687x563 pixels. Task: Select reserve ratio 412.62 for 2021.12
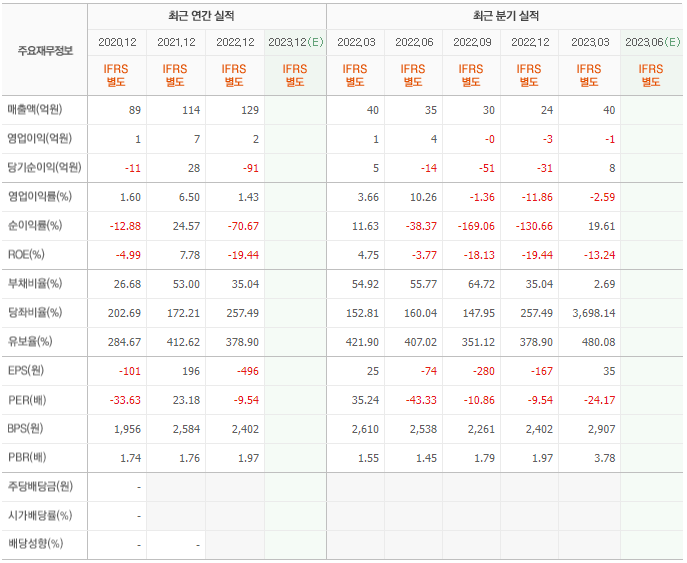(183, 342)
